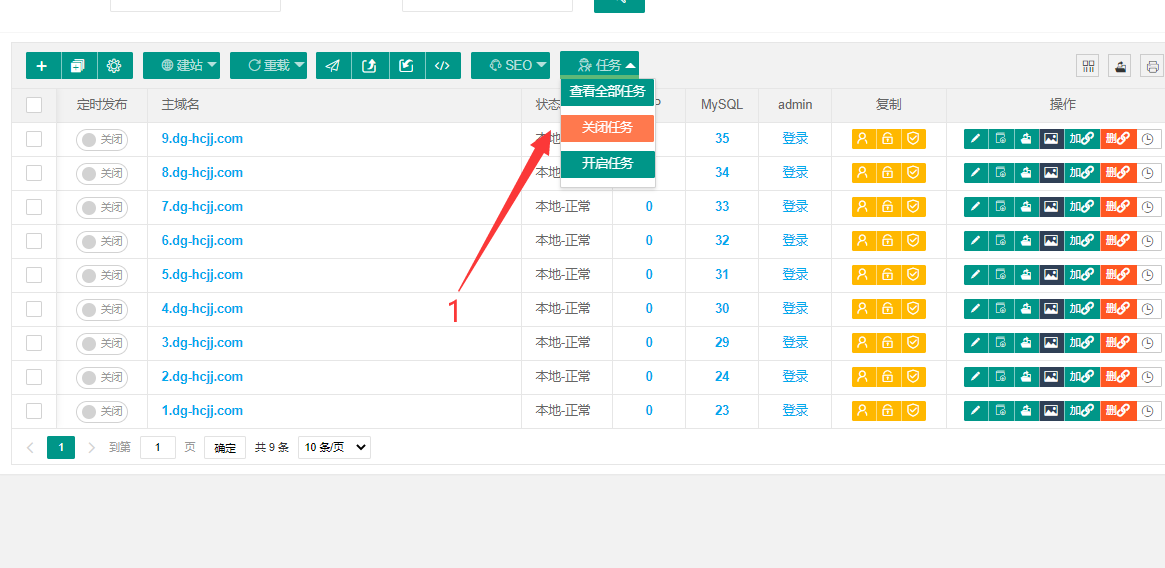
Task: Toggle scheduled publish switch for 4.dg-hcjj.com
Action: (102, 309)
